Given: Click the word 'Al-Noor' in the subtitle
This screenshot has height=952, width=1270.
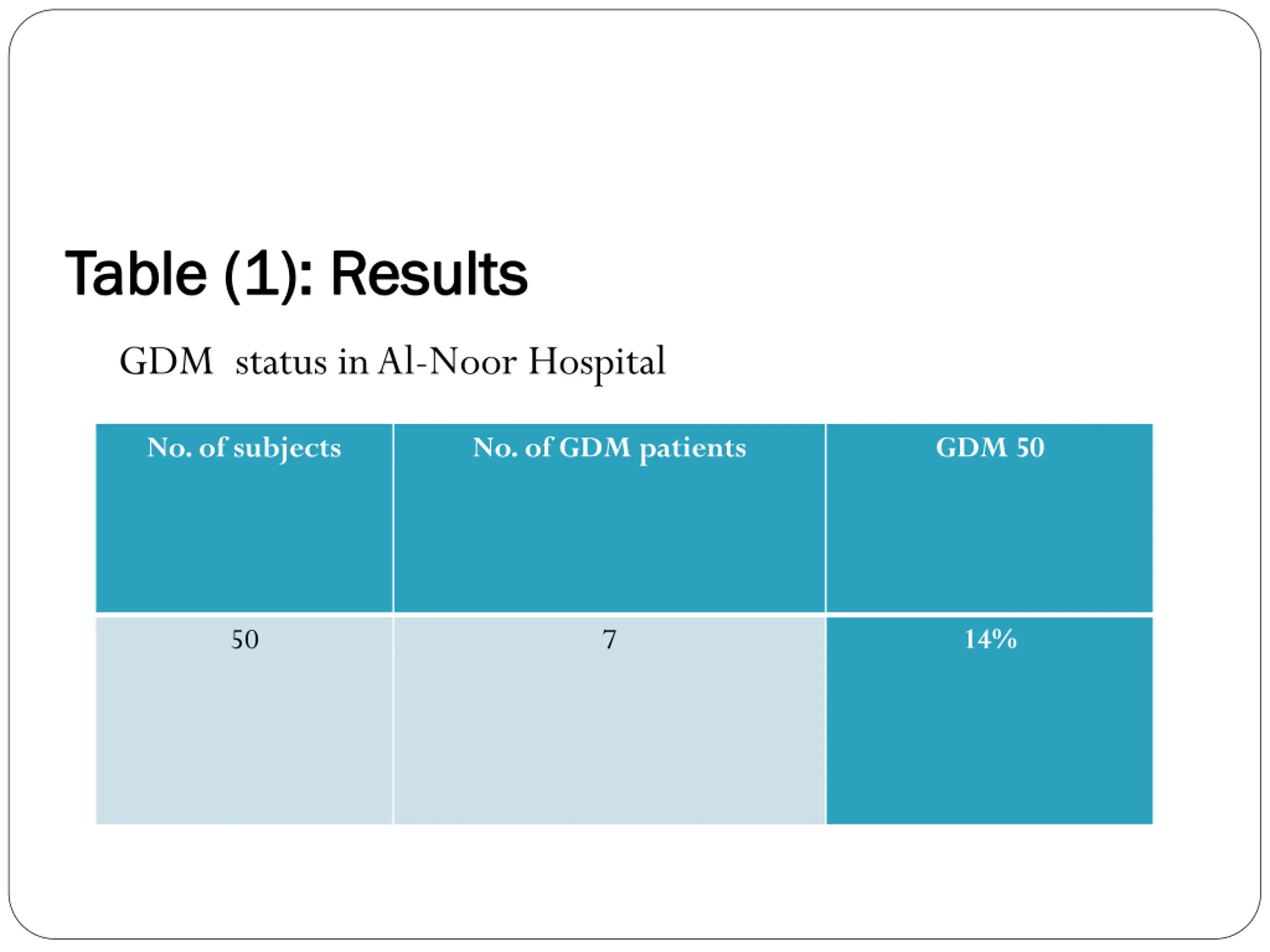Looking at the screenshot, I should click(x=447, y=361).
